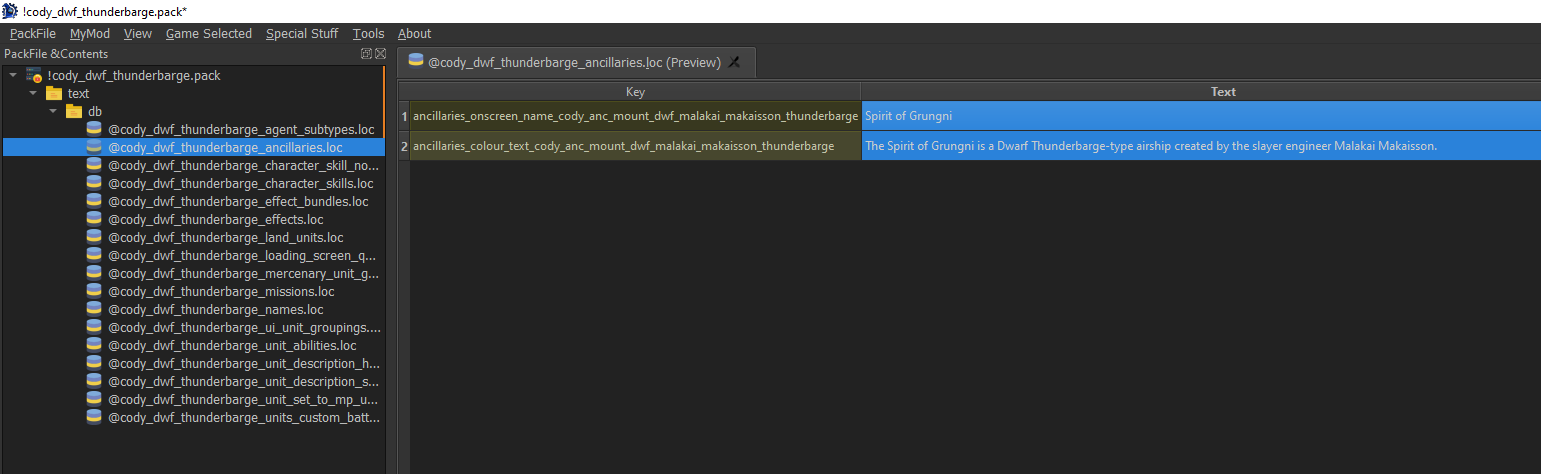Screen dimensions: 1541x474
Task: Click the effects.loc database icon
Action: (x=94, y=219)
